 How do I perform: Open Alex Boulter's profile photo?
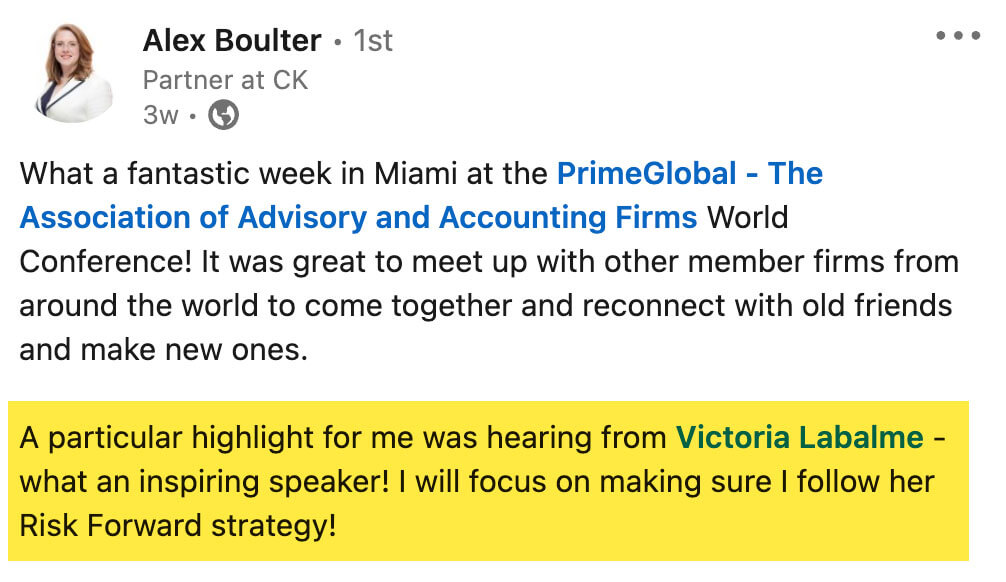74,74
